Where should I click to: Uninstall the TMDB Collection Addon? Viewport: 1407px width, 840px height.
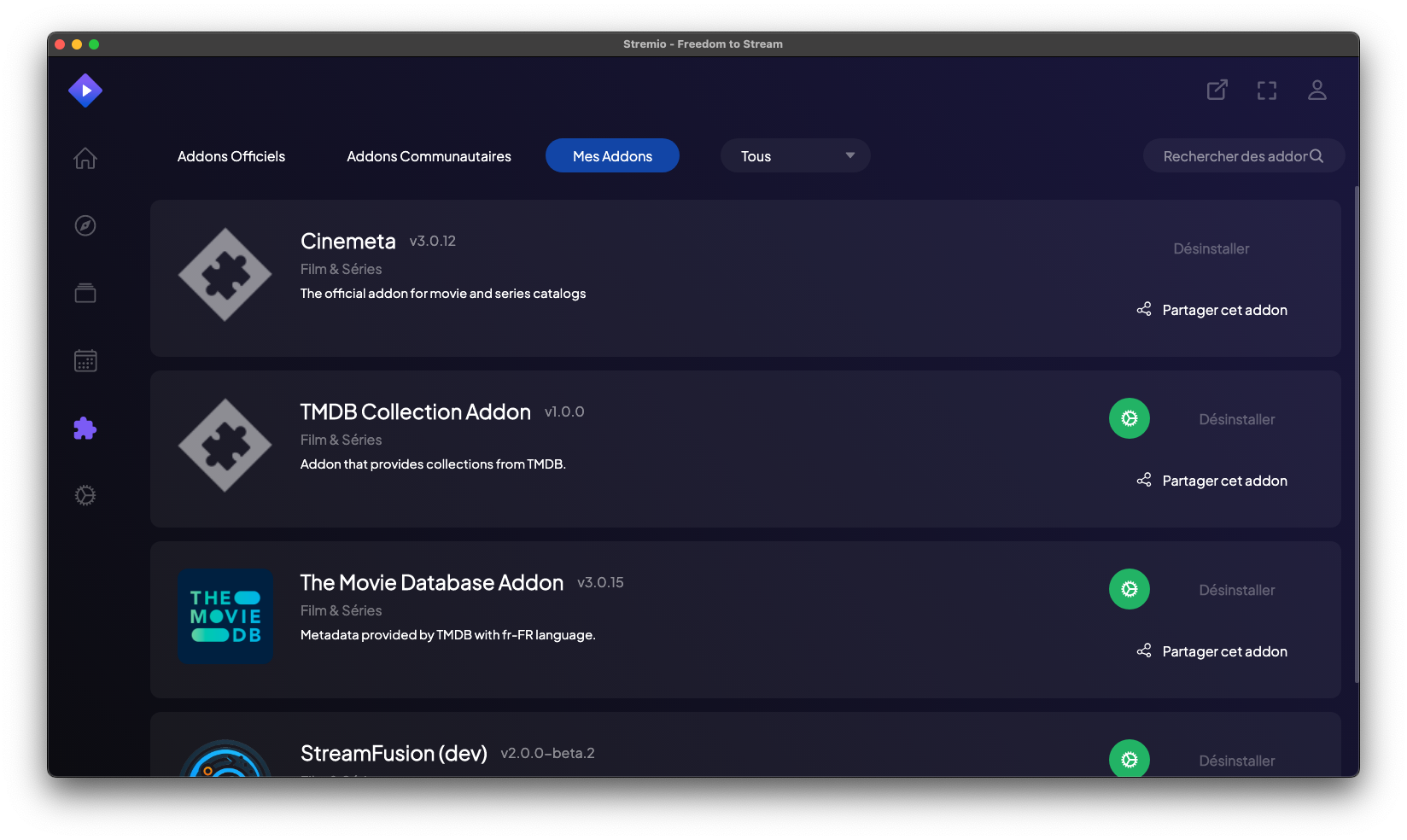[x=1236, y=419]
